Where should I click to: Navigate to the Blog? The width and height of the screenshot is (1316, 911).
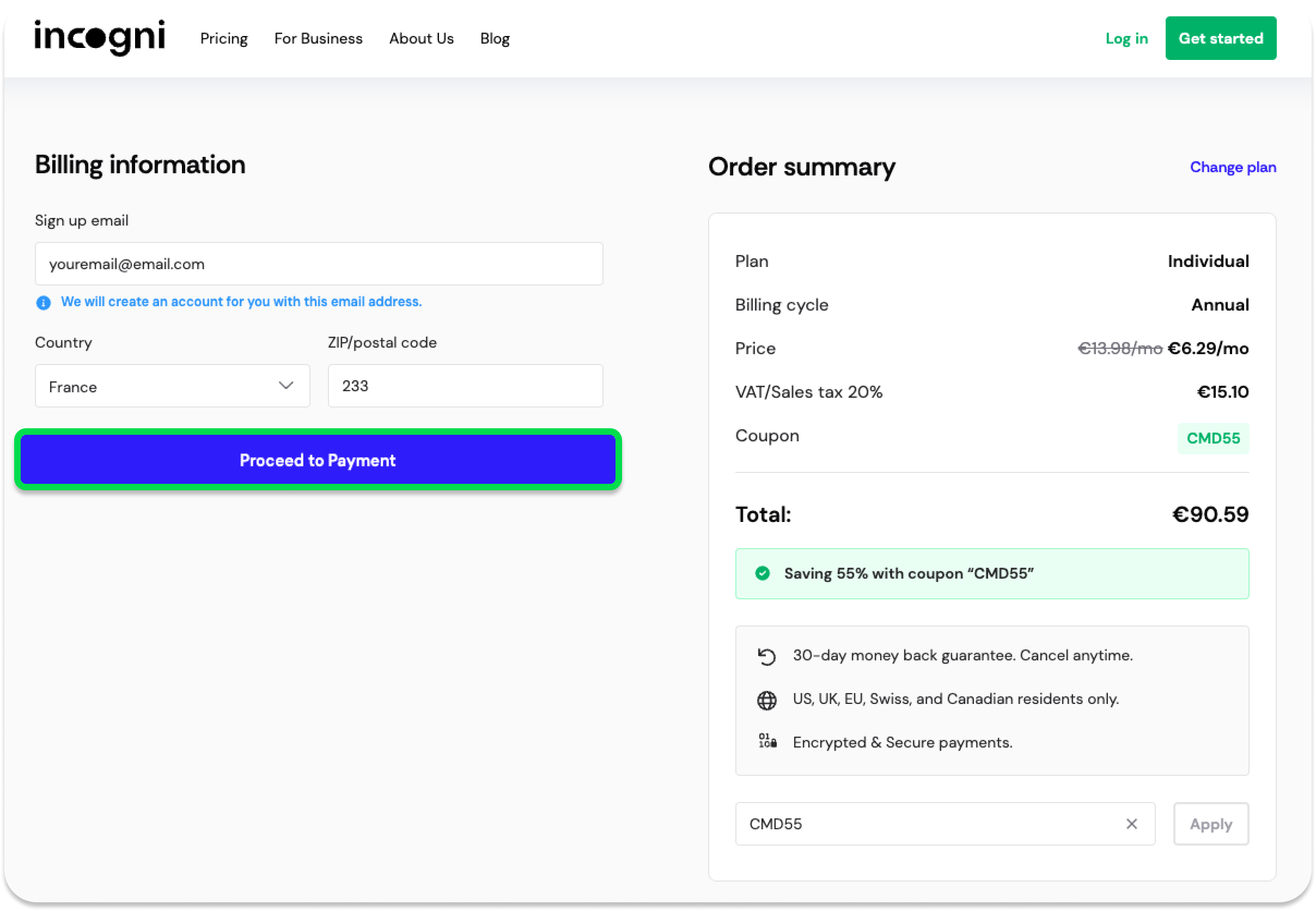click(x=494, y=39)
